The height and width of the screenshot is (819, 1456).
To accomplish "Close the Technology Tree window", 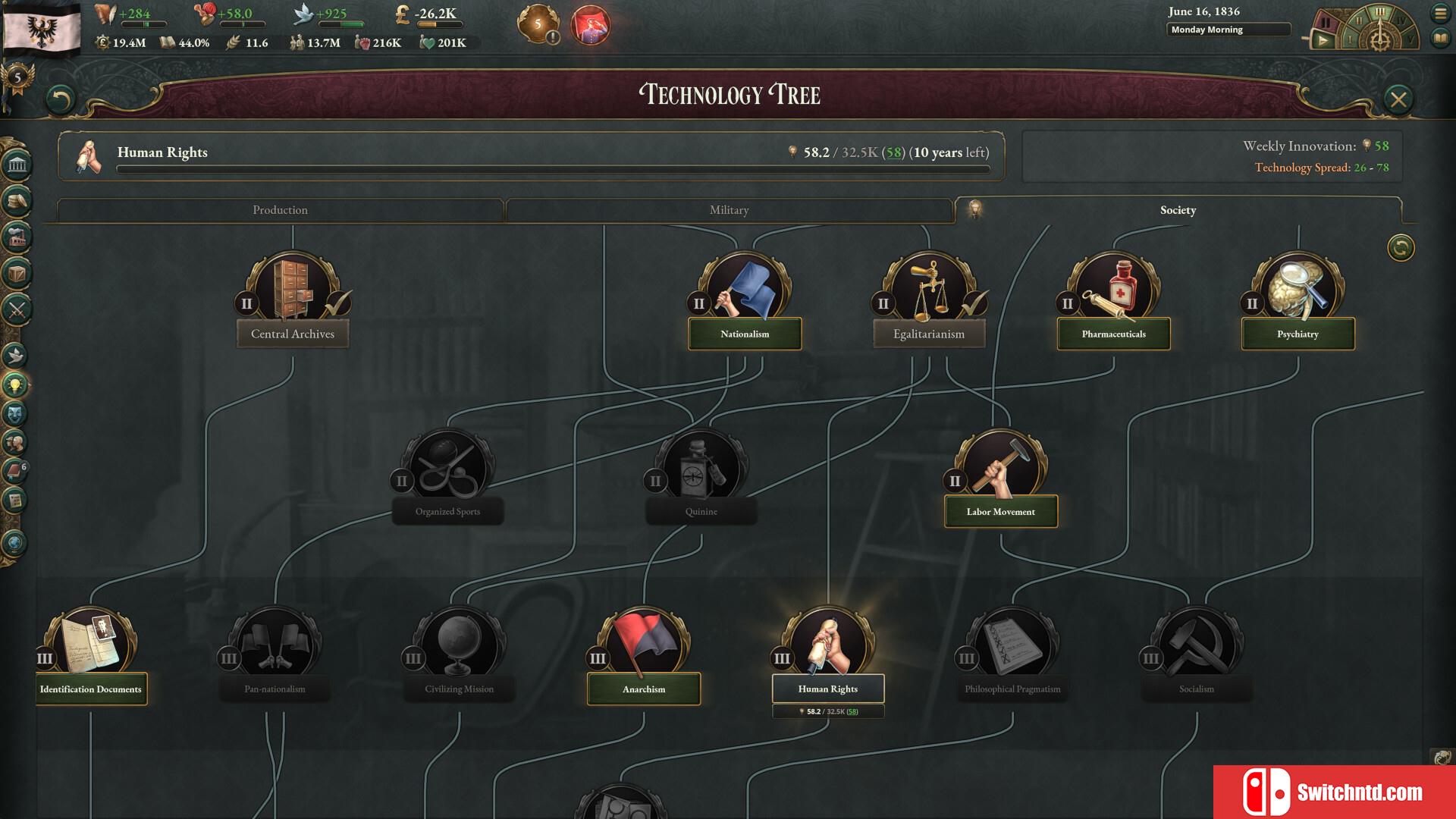I will [x=1398, y=99].
